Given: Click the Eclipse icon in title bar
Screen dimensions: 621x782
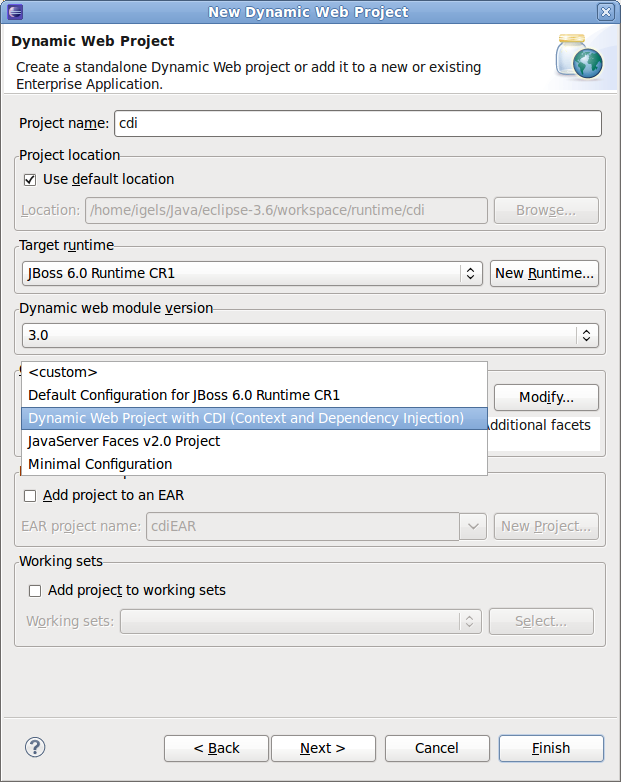Looking at the screenshot, I should coord(15,11).
